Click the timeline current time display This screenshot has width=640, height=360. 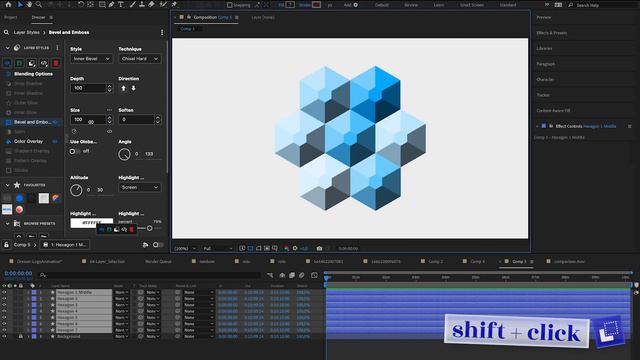tap(18, 273)
